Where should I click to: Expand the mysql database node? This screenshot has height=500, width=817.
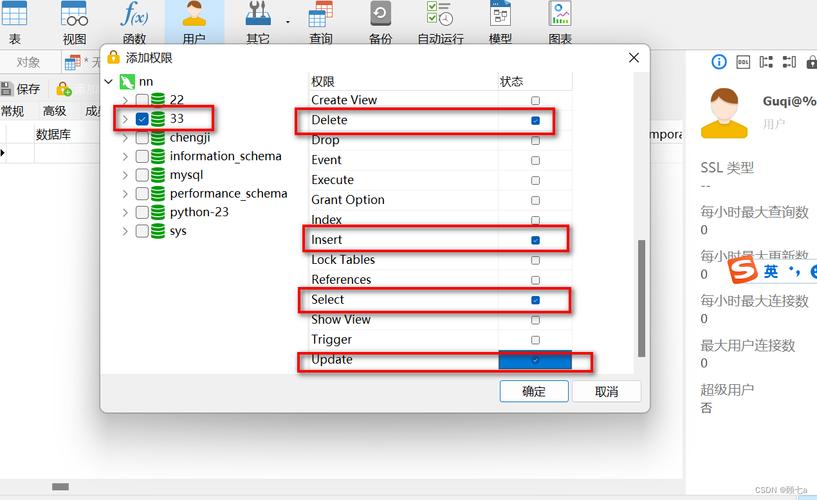[125, 175]
